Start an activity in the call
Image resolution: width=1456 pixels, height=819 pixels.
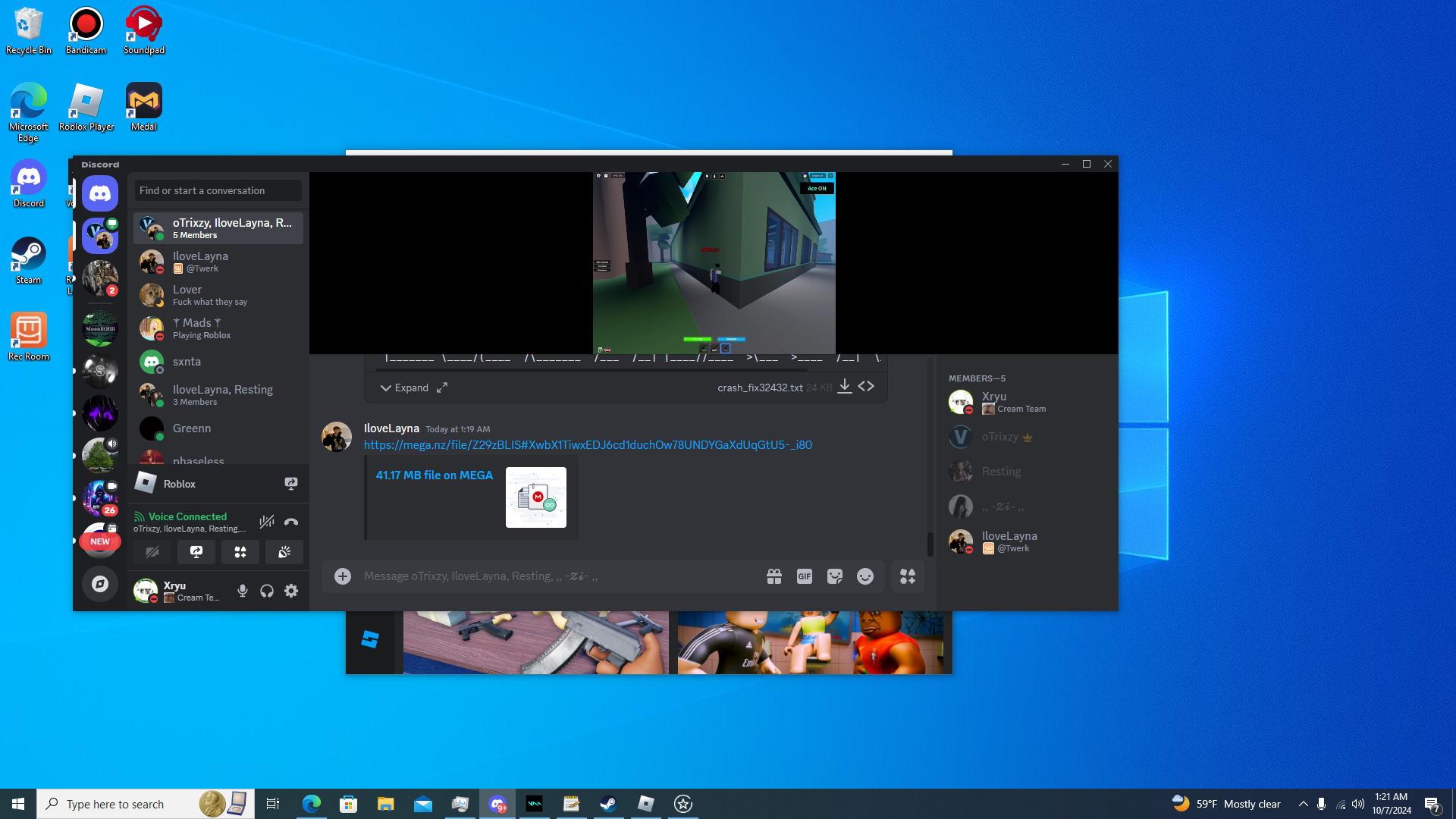[x=240, y=552]
